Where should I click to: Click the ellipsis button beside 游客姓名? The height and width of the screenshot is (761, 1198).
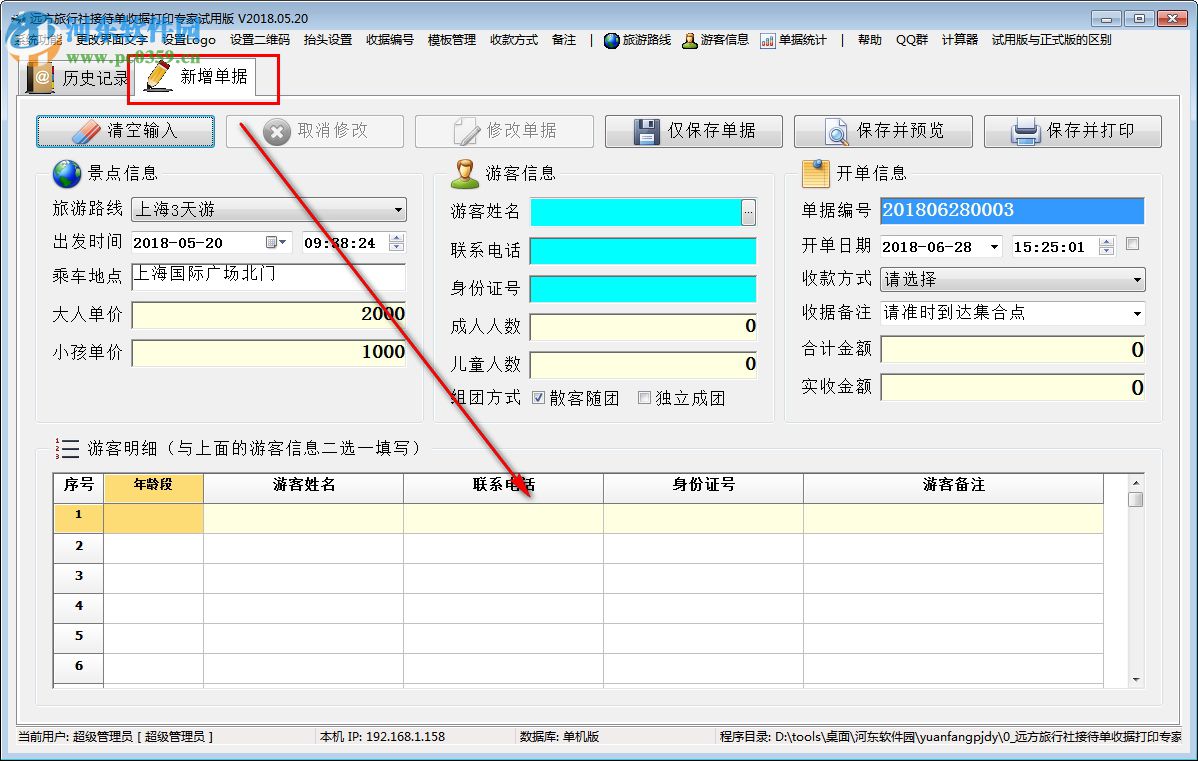click(x=749, y=211)
